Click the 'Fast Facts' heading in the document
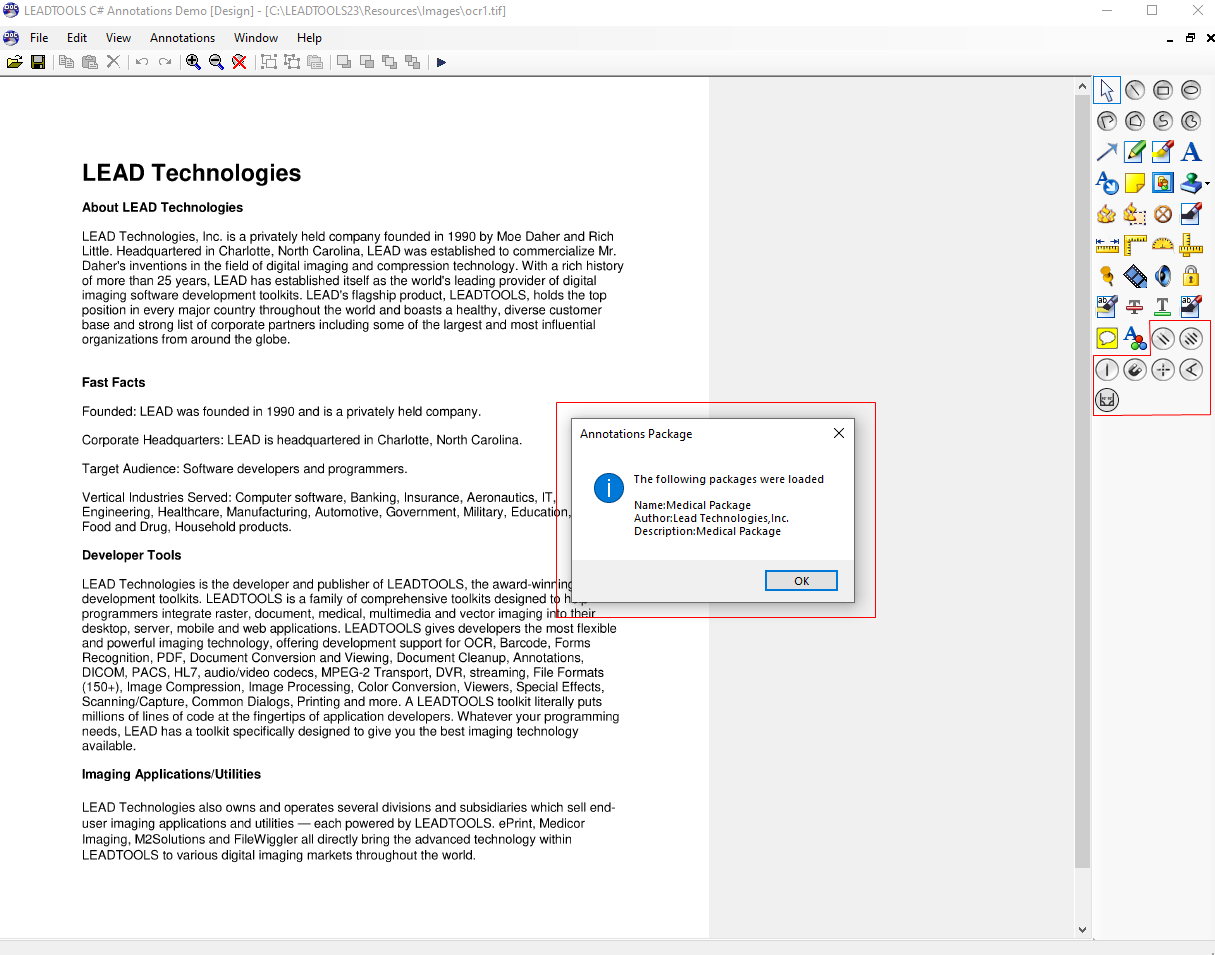Image resolution: width=1215 pixels, height=955 pixels. tap(114, 382)
